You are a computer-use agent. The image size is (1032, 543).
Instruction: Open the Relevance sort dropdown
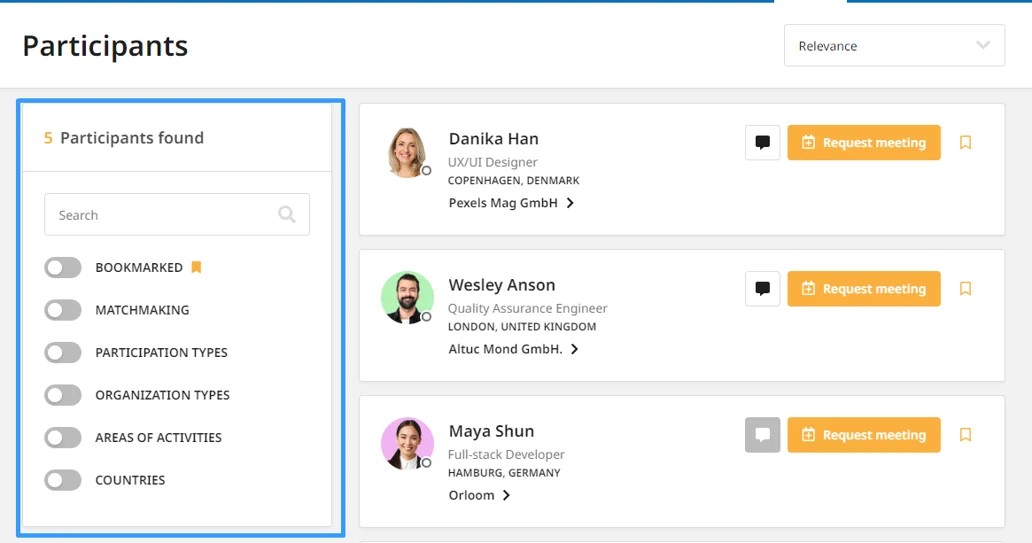[894, 46]
